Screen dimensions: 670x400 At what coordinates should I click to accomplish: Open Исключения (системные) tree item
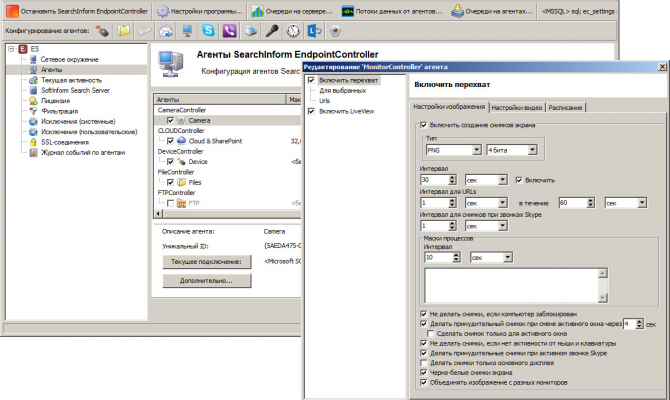[x=78, y=121]
